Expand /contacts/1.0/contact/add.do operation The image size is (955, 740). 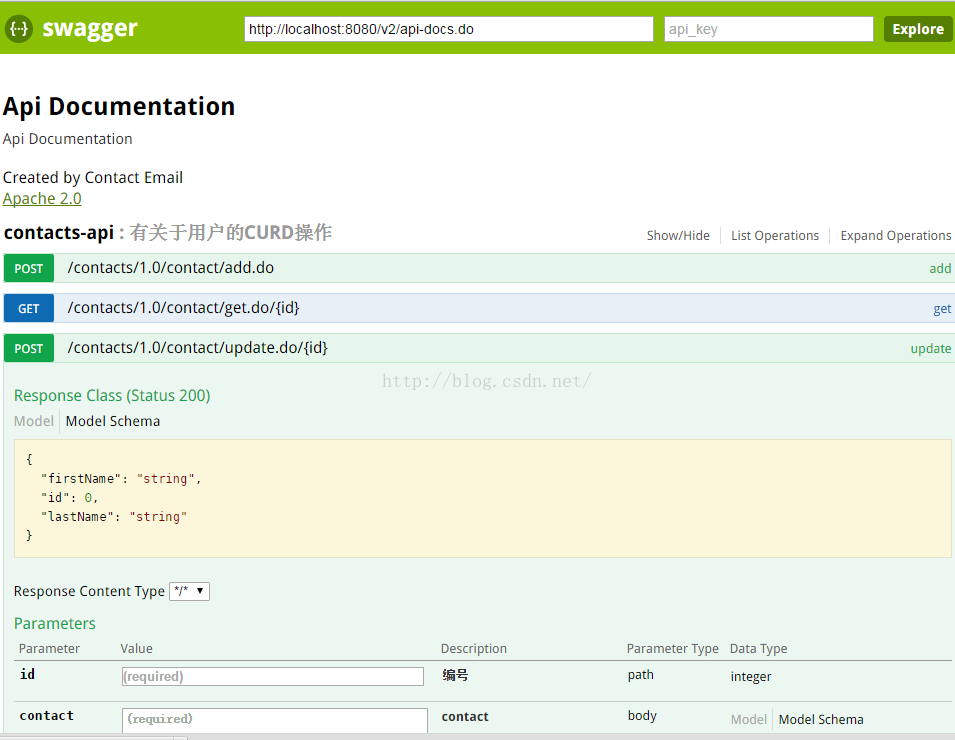tap(171, 268)
